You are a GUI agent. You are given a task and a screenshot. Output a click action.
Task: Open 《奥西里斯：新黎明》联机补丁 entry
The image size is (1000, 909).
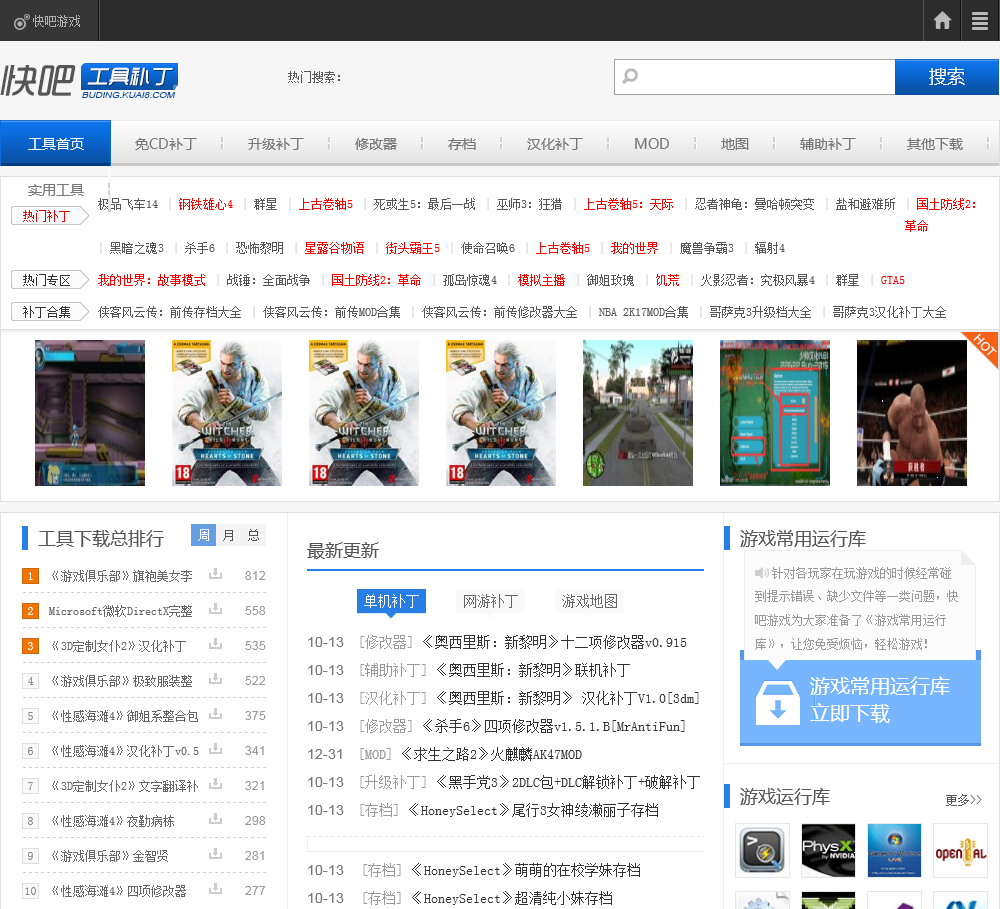pyautogui.click(x=533, y=670)
